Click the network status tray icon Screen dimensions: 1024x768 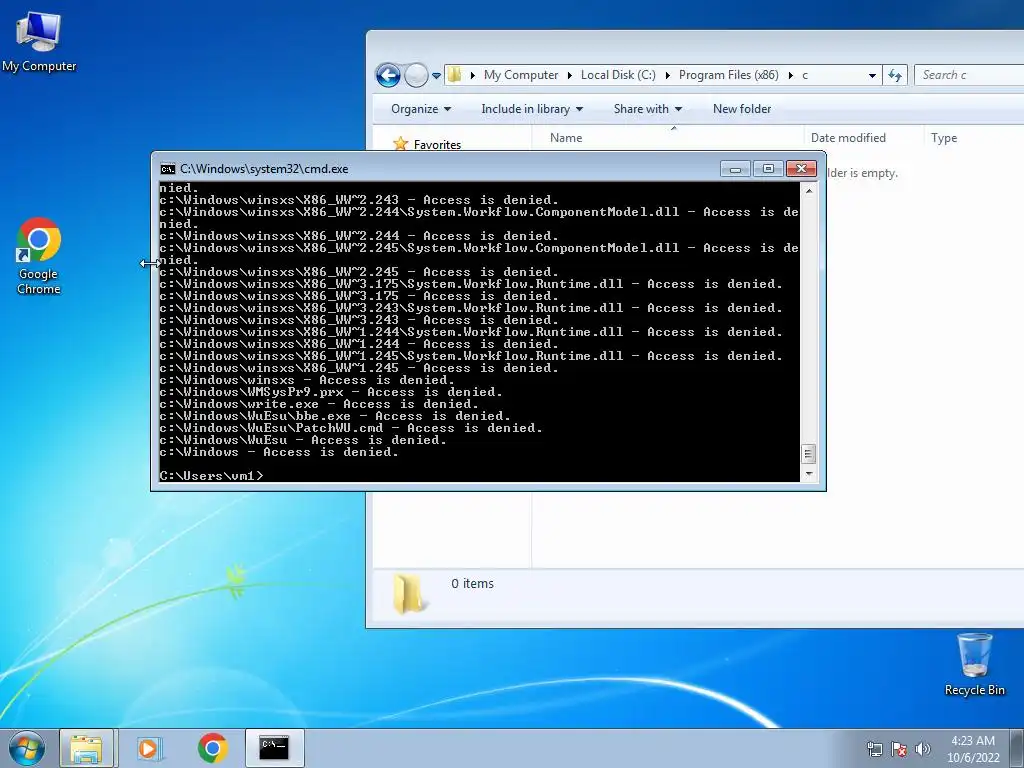point(874,749)
